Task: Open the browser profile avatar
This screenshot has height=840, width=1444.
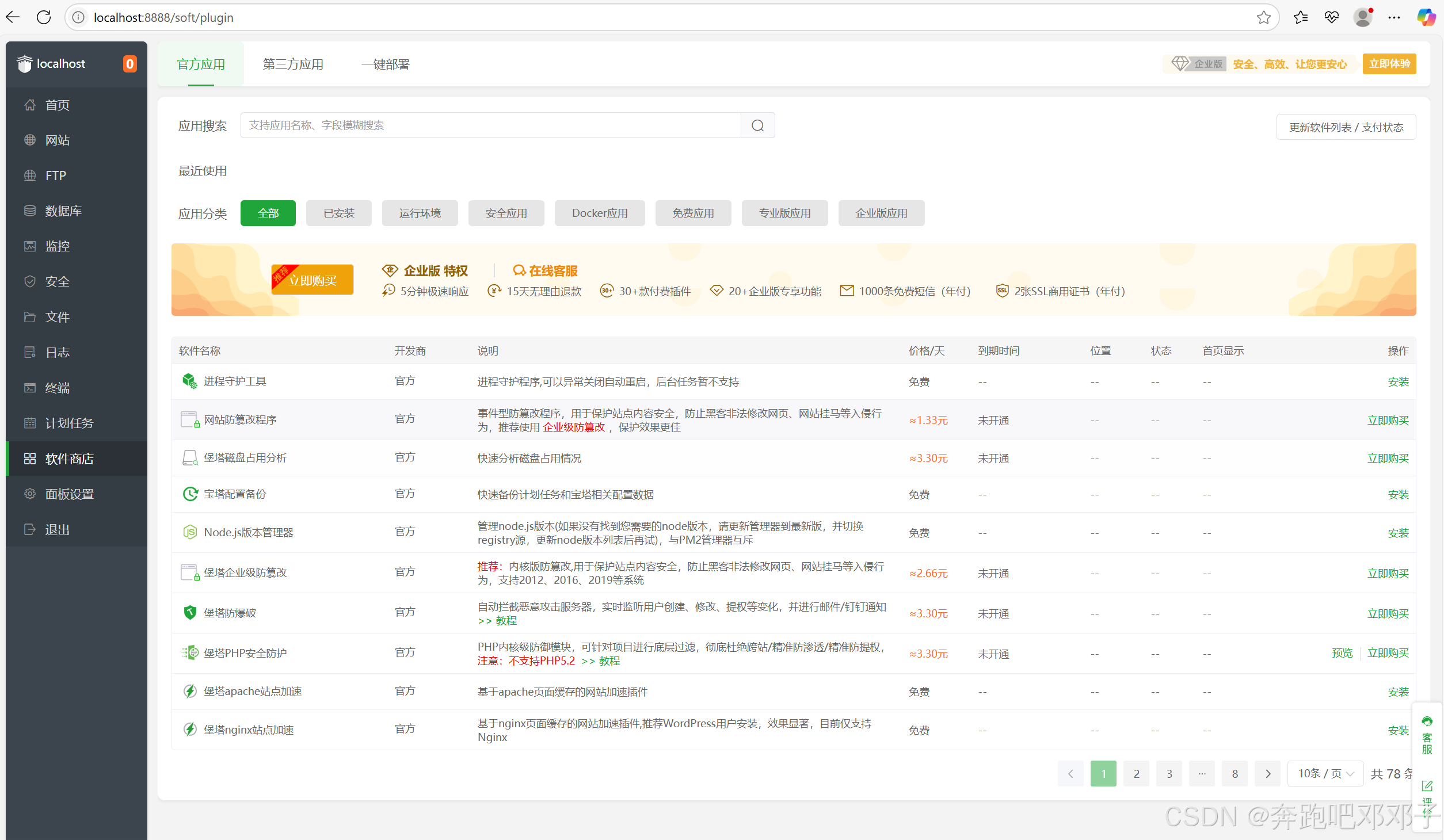Action: click(x=1363, y=17)
